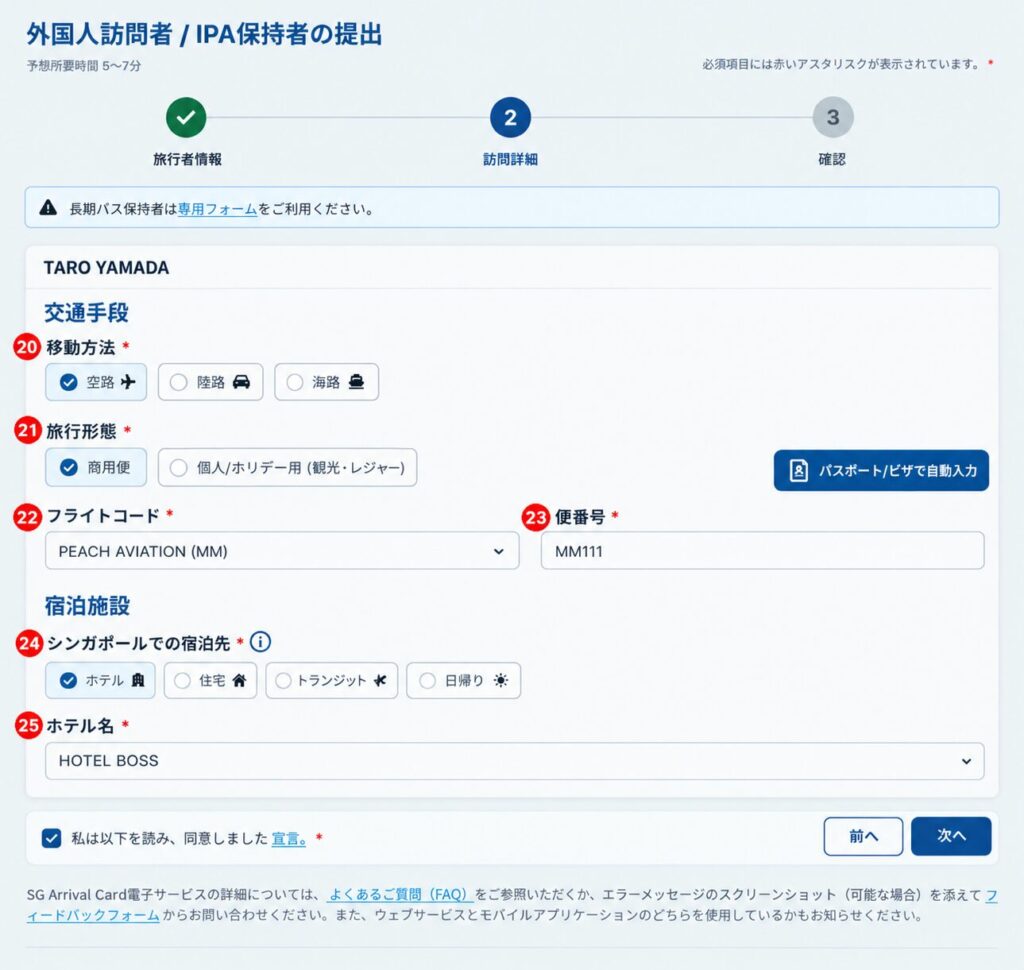Select 日帰り day trip option
This screenshot has width=1024, height=970.
(464, 681)
